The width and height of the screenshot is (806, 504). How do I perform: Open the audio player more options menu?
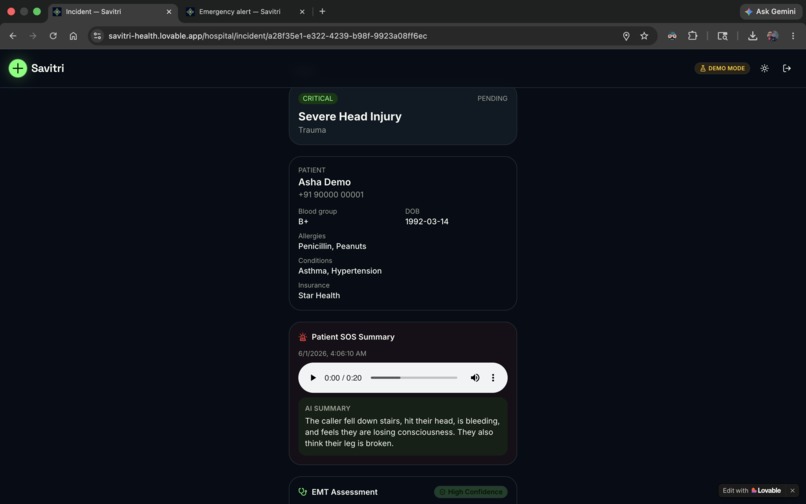pos(492,378)
